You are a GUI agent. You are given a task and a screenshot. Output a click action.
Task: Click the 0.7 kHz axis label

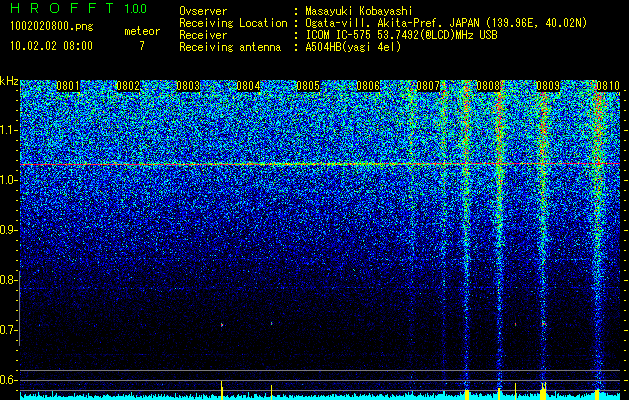(x=7, y=330)
